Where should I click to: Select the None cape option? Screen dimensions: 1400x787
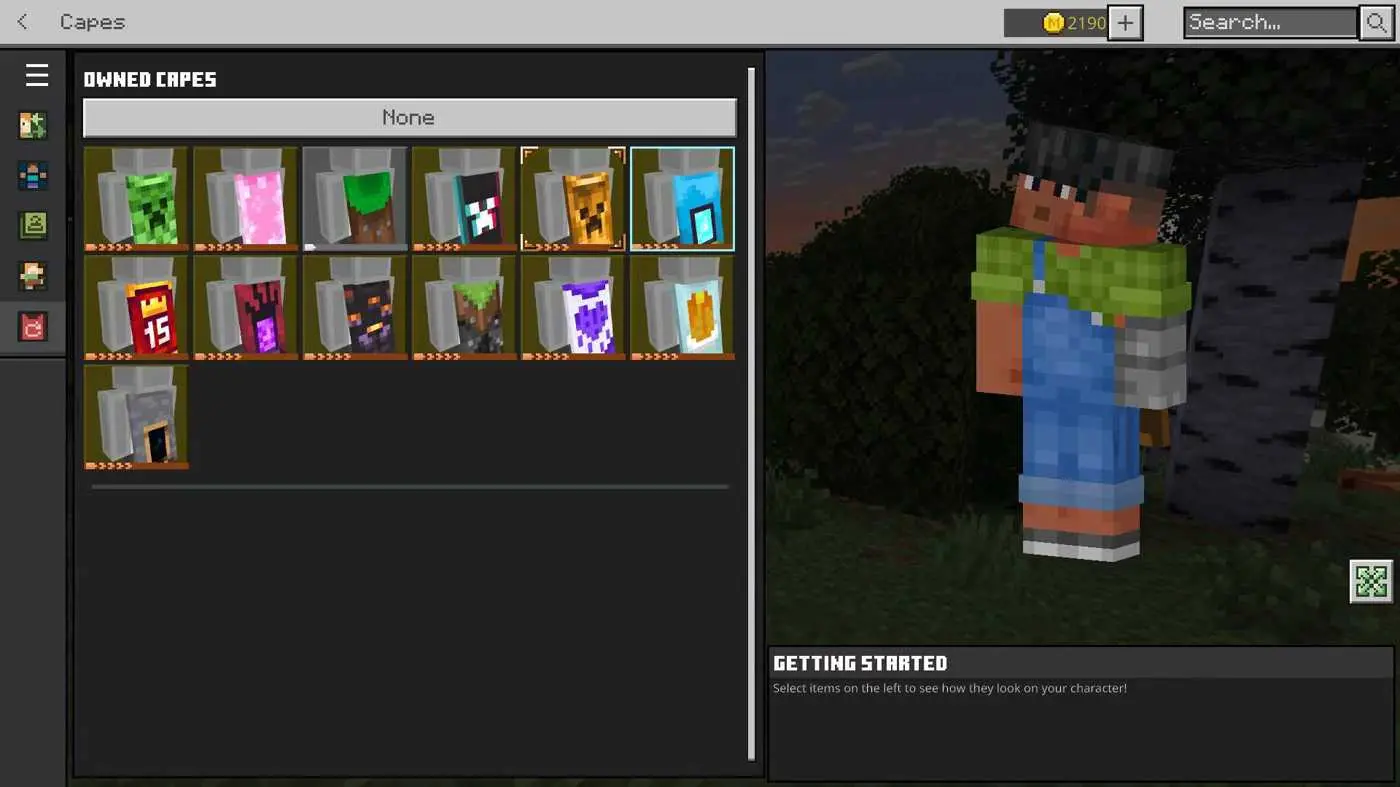tap(410, 118)
